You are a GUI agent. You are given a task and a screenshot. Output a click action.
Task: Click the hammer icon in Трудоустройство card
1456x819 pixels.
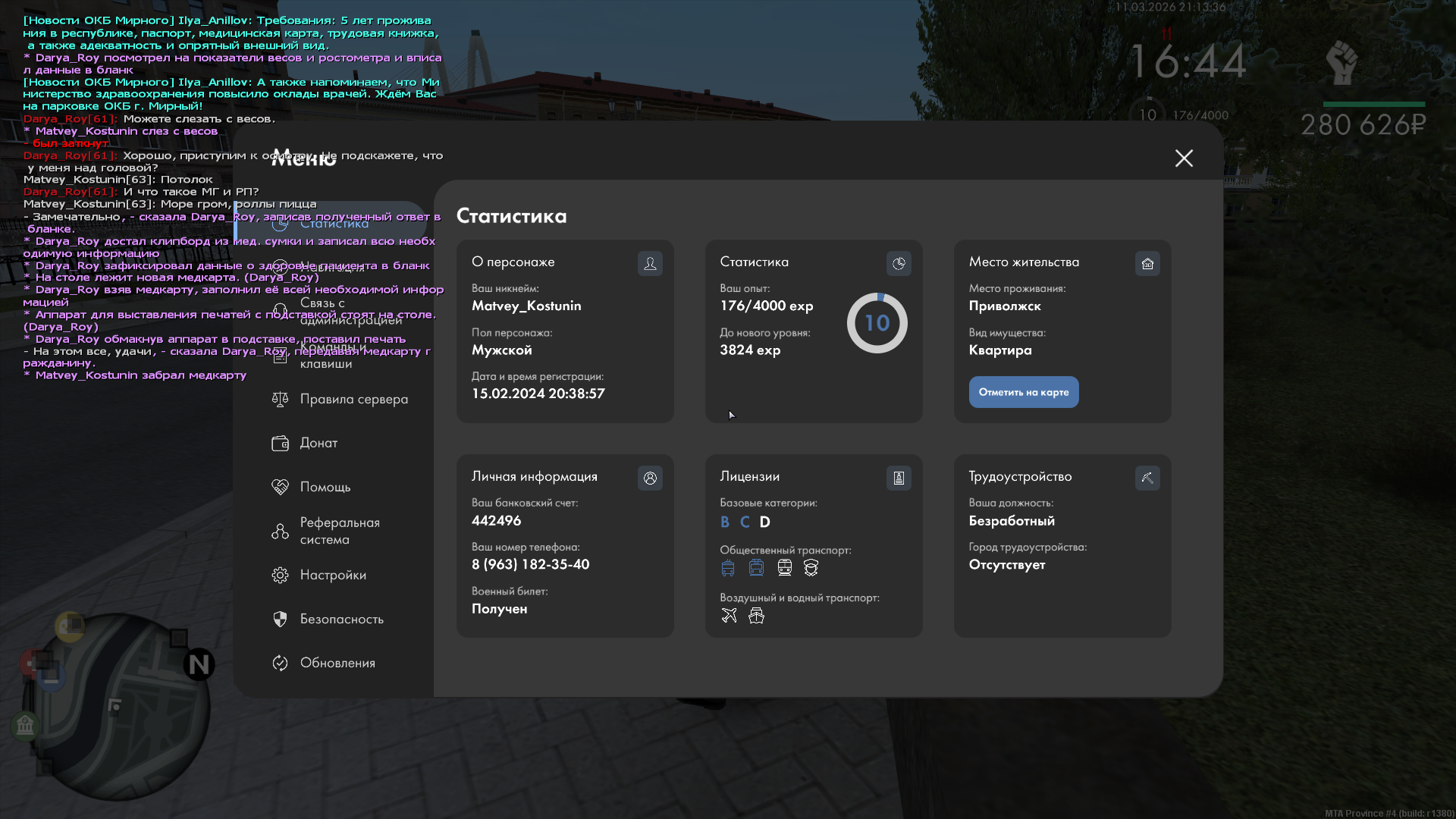tap(1147, 478)
